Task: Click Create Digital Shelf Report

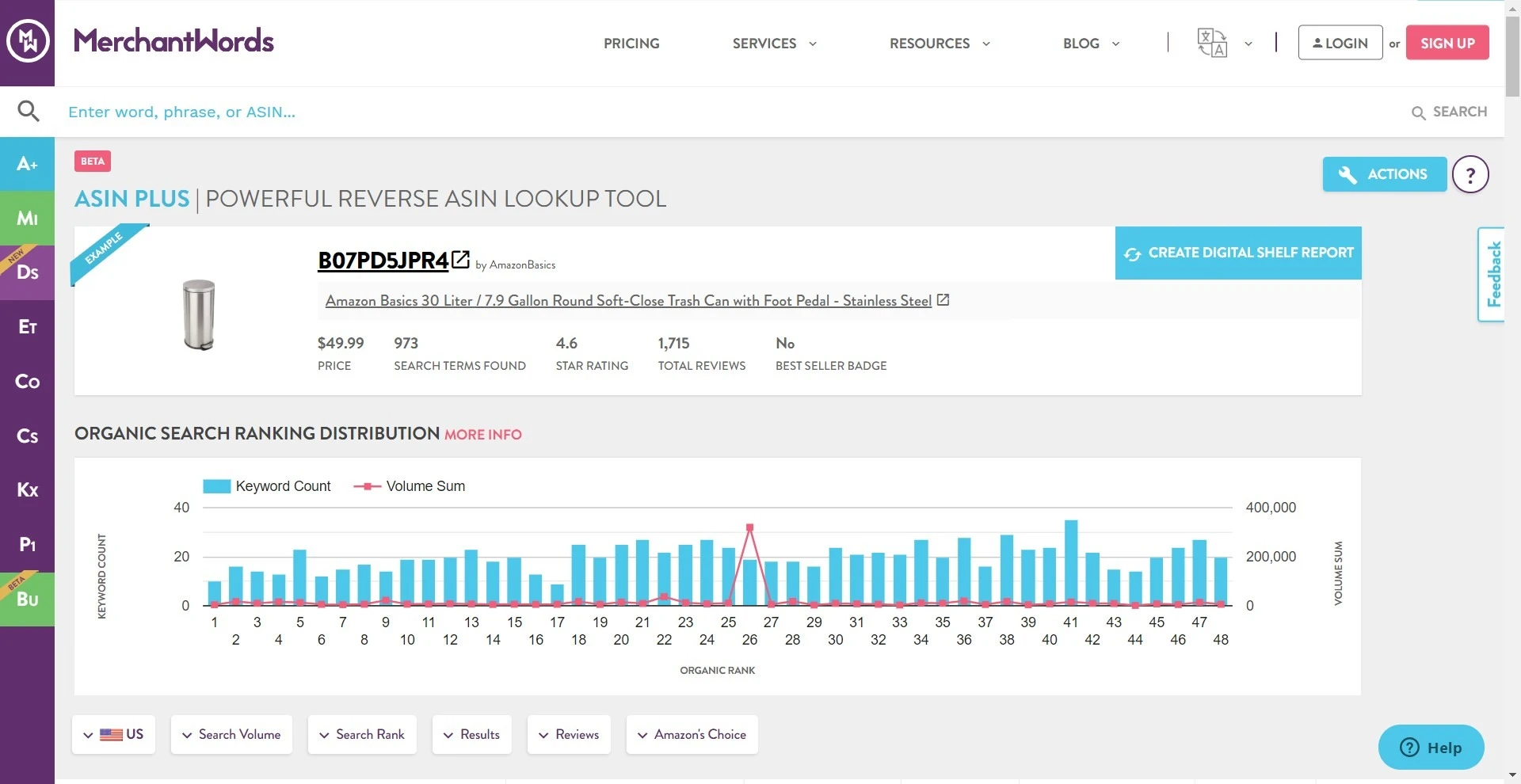Action: pos(1238,253)
